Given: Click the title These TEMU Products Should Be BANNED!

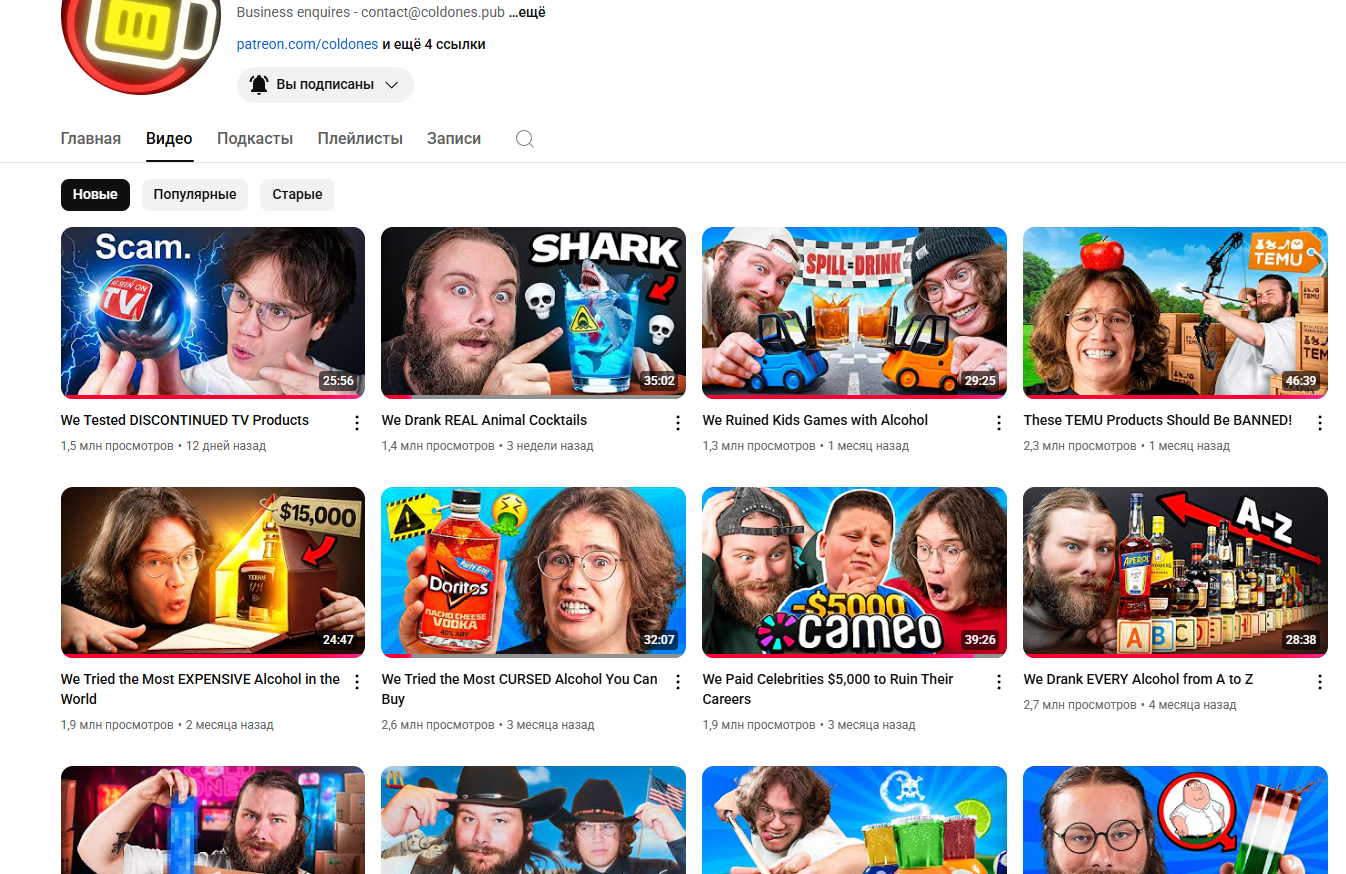Looking at the screenshot, I should (x=1158, y=420).
